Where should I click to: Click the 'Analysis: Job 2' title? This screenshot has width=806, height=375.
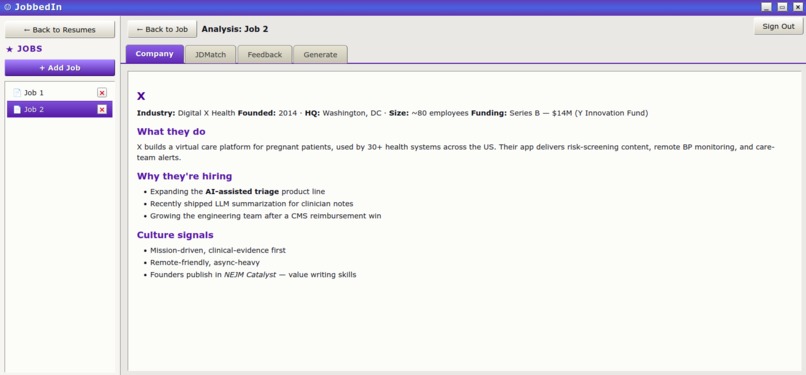pyautogui.click(x=235, y=29)
